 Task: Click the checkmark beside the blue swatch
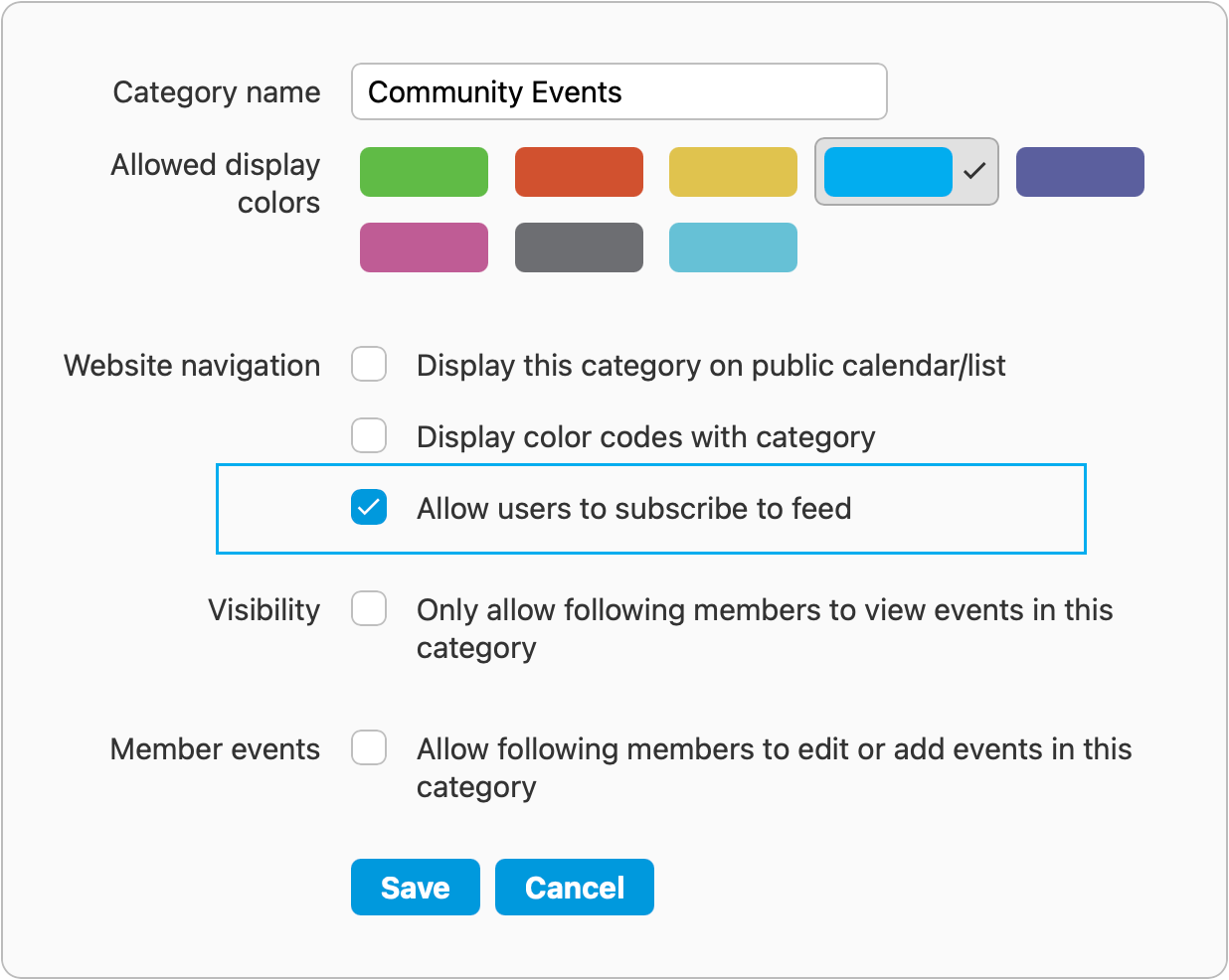974,172
